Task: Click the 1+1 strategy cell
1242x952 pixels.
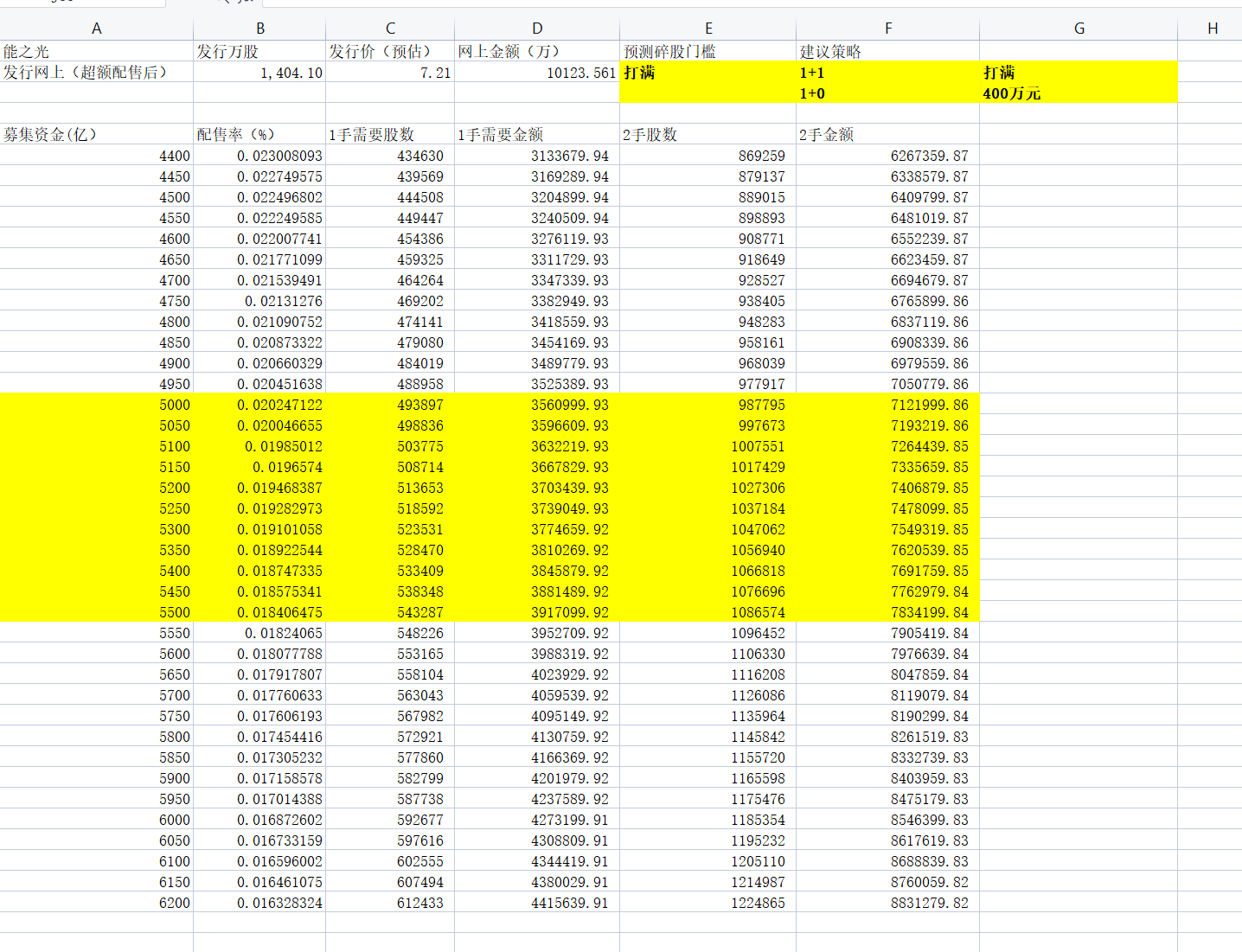Action: click(x=887, y=72)
